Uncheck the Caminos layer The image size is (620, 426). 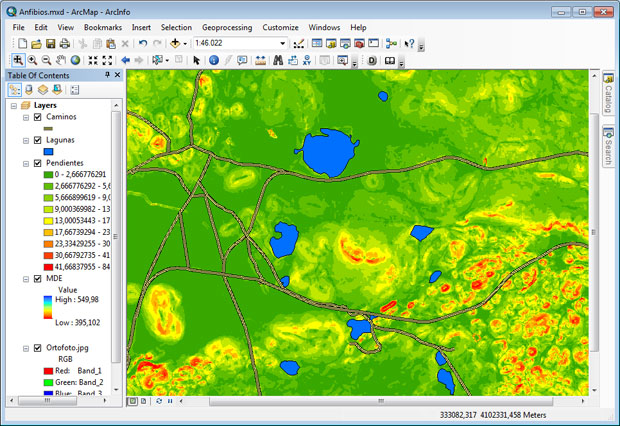(38, 117)
